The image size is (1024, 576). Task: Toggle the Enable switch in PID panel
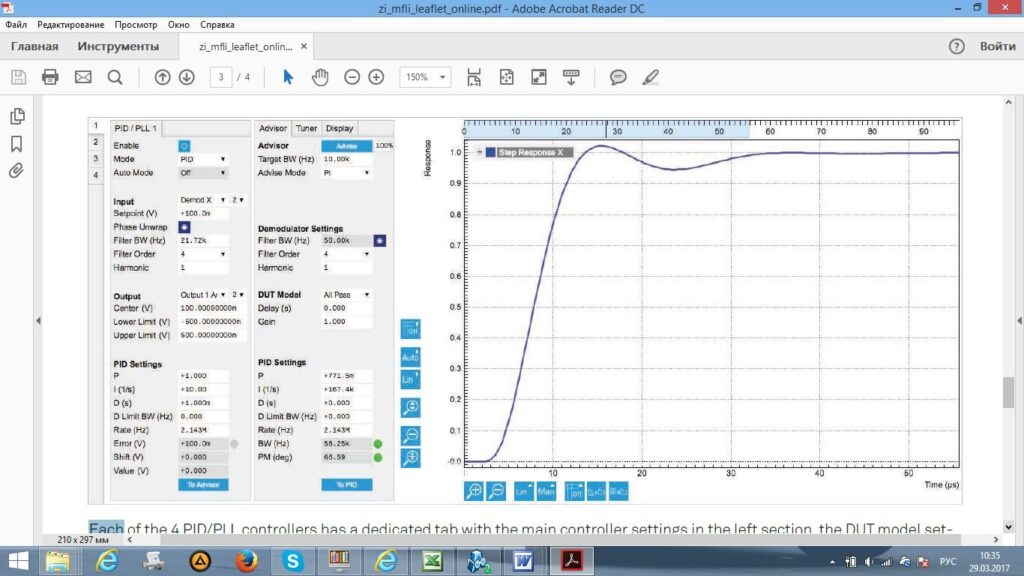[x=184, y=146]
